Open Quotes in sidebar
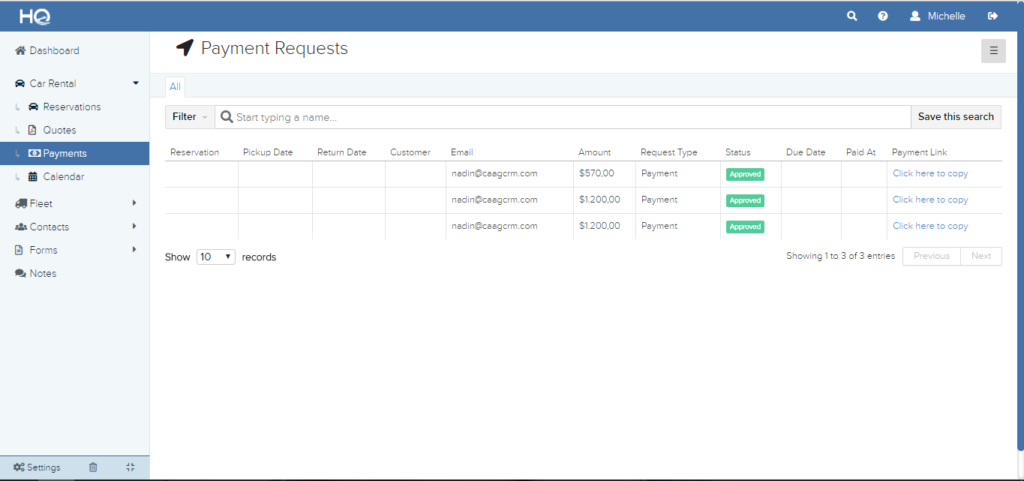1024x481 pixels. tap(52, 130)
